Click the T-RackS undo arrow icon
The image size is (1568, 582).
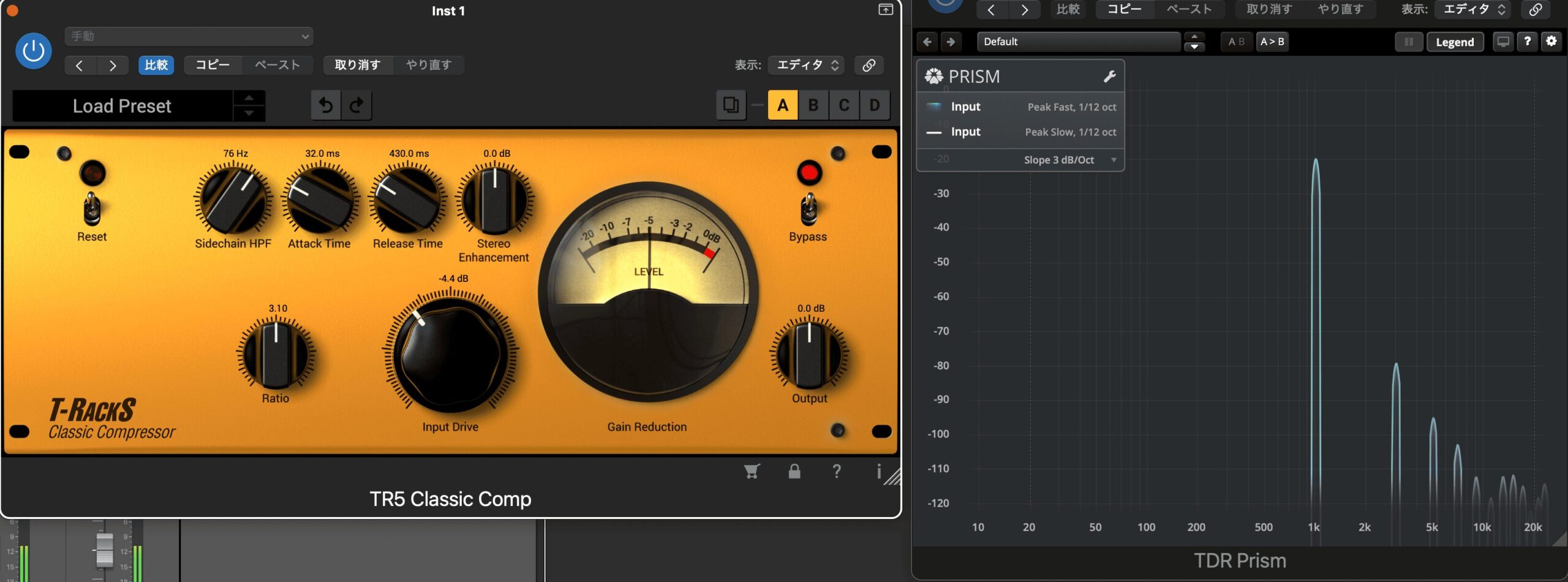pyautogui.click(x=326, y=105)
